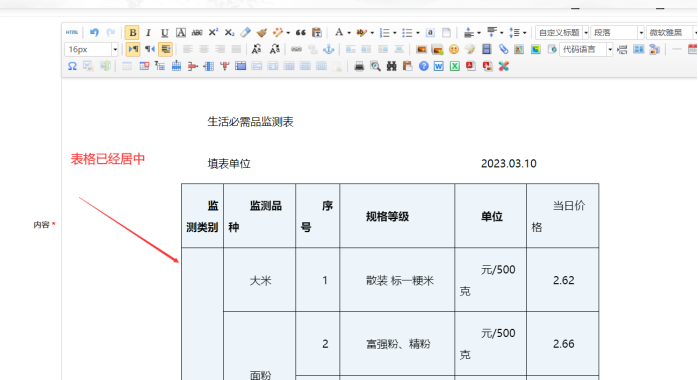Open the font color picker arrow

349,33
